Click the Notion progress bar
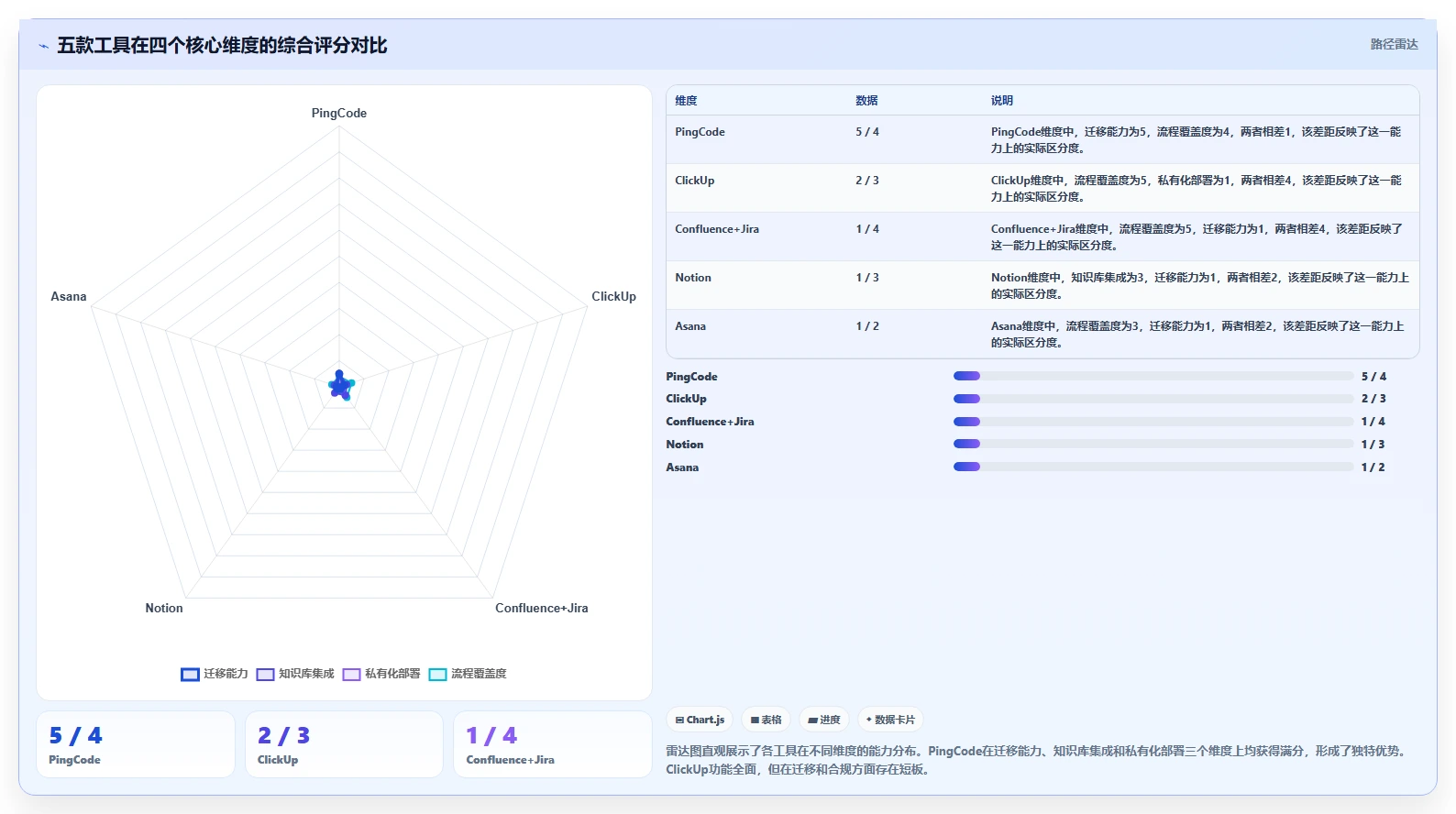The image size is (1456, 814). [1153, 444]
